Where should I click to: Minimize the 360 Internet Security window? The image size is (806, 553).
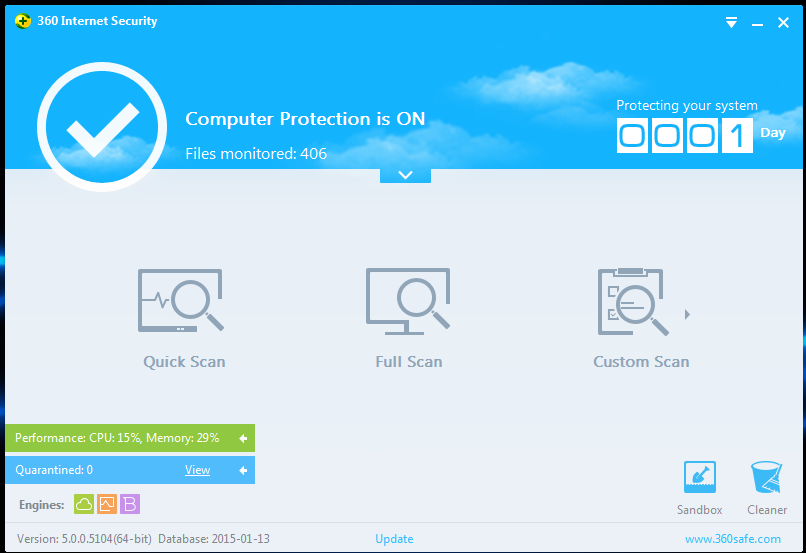(757, 23)
